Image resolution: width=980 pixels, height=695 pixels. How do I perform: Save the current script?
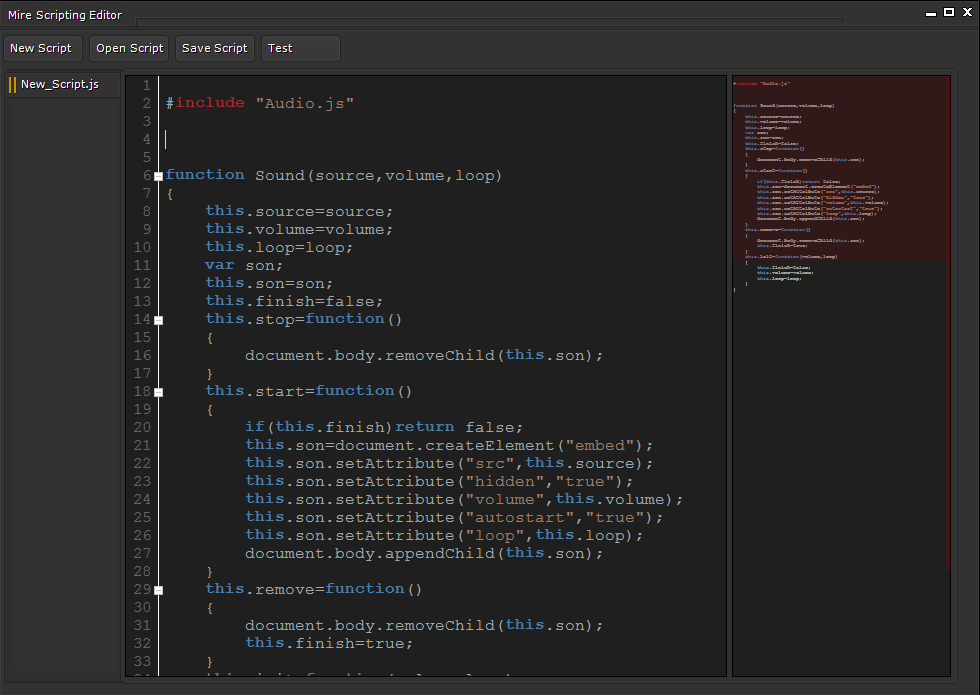point(214,48)
